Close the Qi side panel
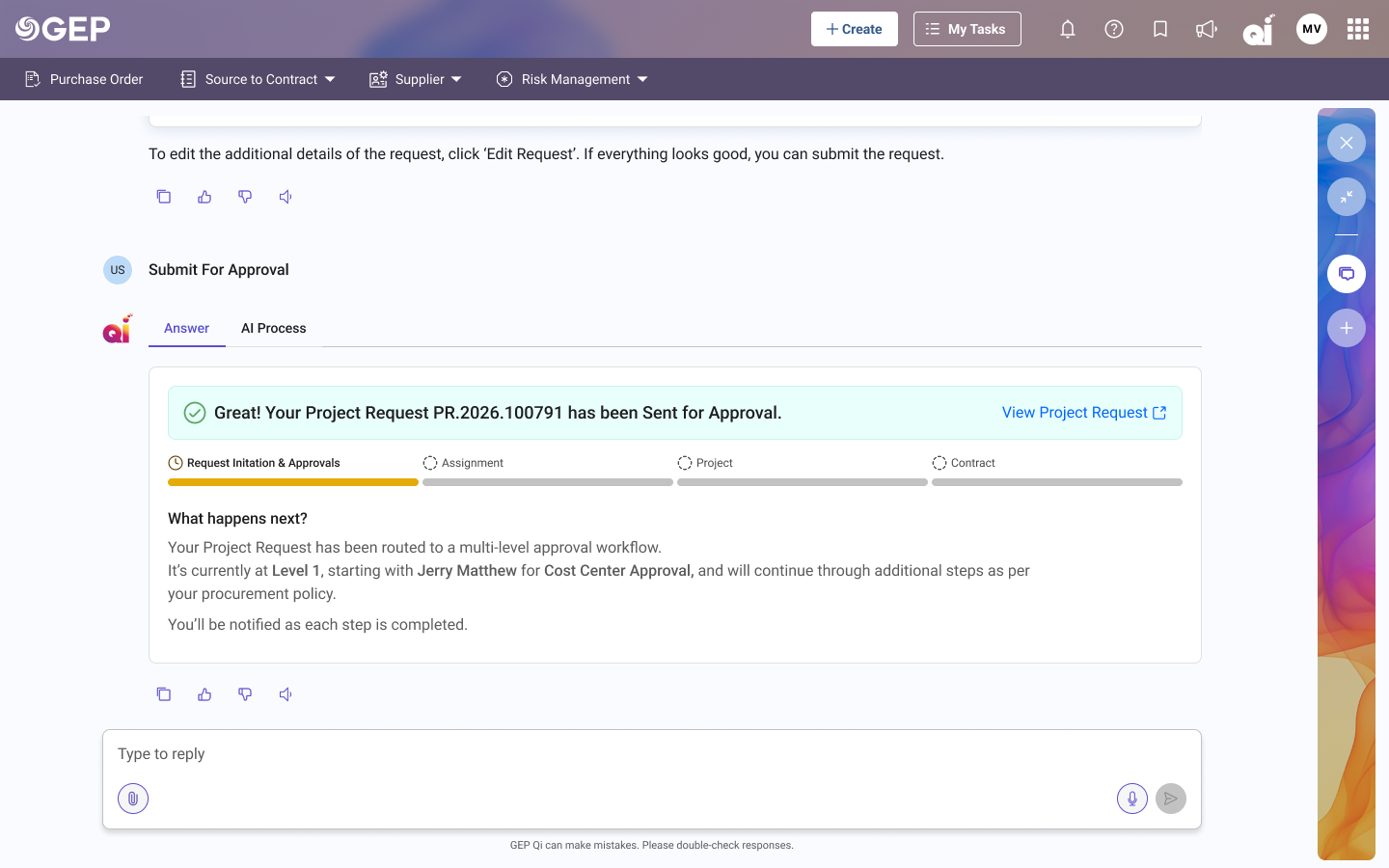Screen dimensions: 1389x868 1347,143
